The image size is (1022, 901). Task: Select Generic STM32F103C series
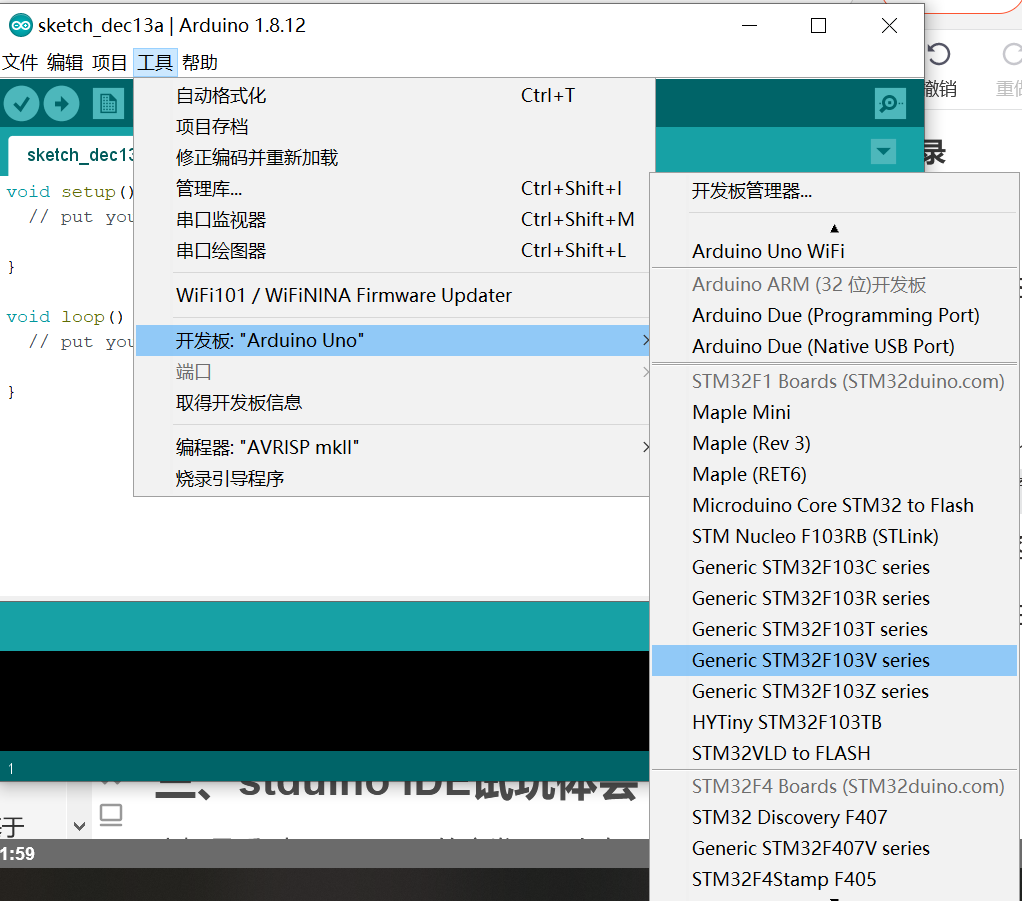click(x=834, y=567)
